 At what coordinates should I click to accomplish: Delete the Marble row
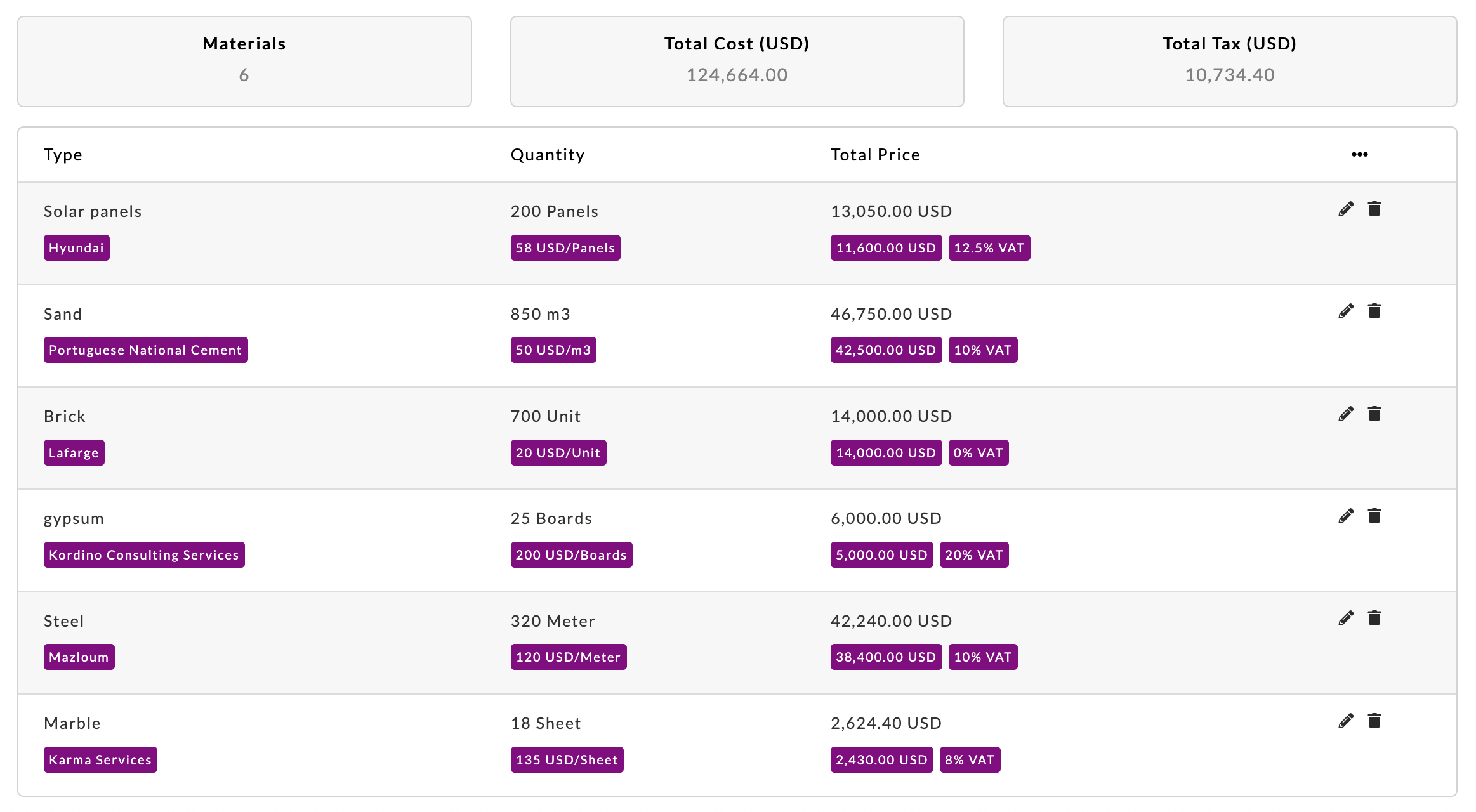[1374, 721]
